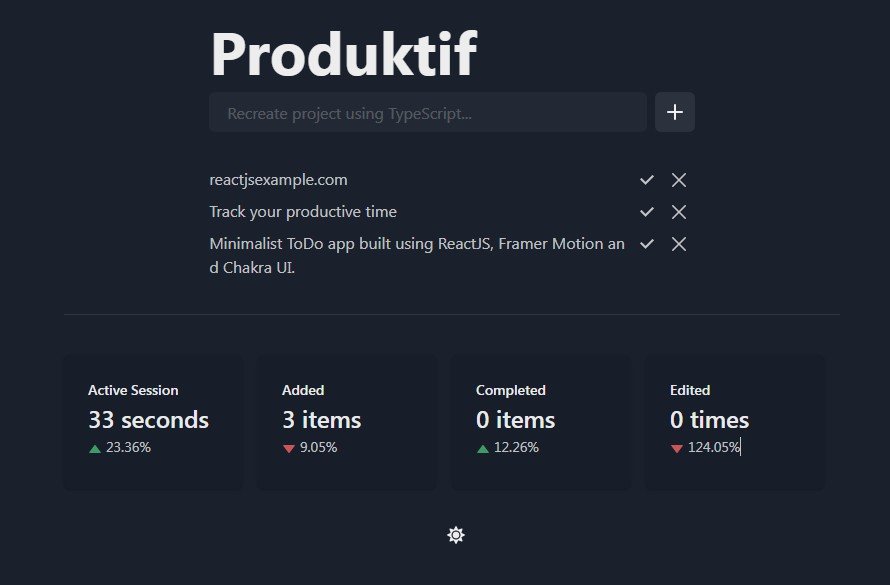Image resolution: width=890 pixels, height=585 pixels.
Task: Click the "Edited" stats card
Action: [x=734, y=422]
